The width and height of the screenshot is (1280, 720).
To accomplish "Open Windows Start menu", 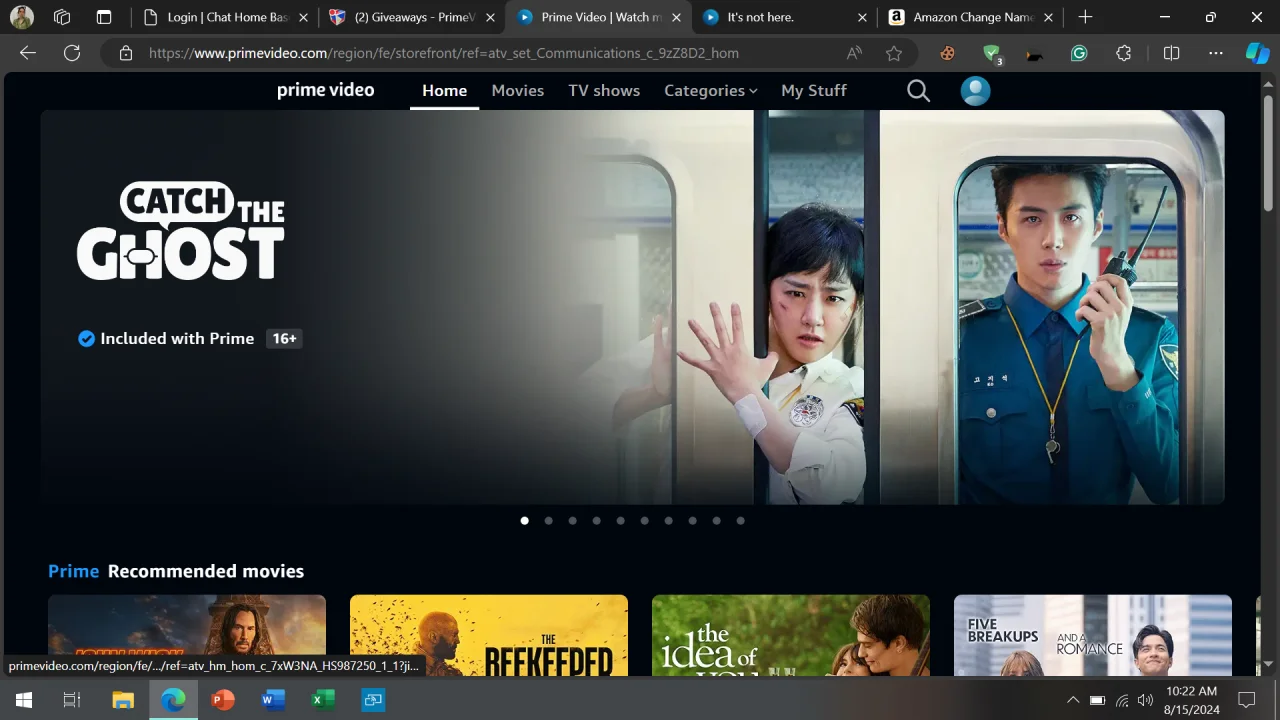I will (24, 700).
